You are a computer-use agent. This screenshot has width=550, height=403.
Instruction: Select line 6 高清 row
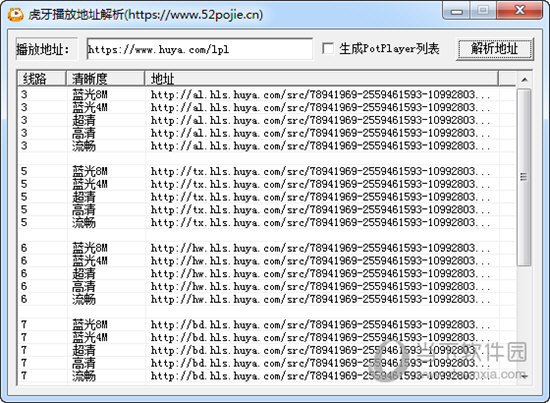point(267,286)
